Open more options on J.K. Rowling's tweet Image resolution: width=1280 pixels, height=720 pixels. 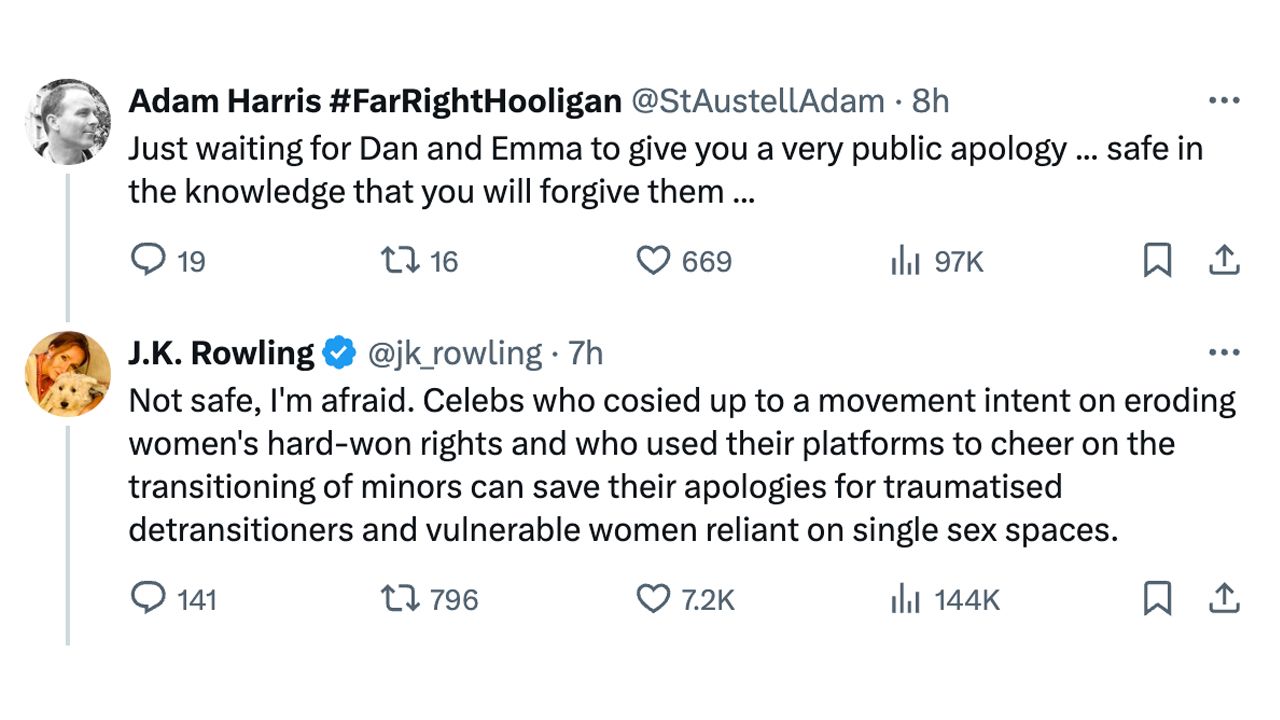[x=1224, y=353]
